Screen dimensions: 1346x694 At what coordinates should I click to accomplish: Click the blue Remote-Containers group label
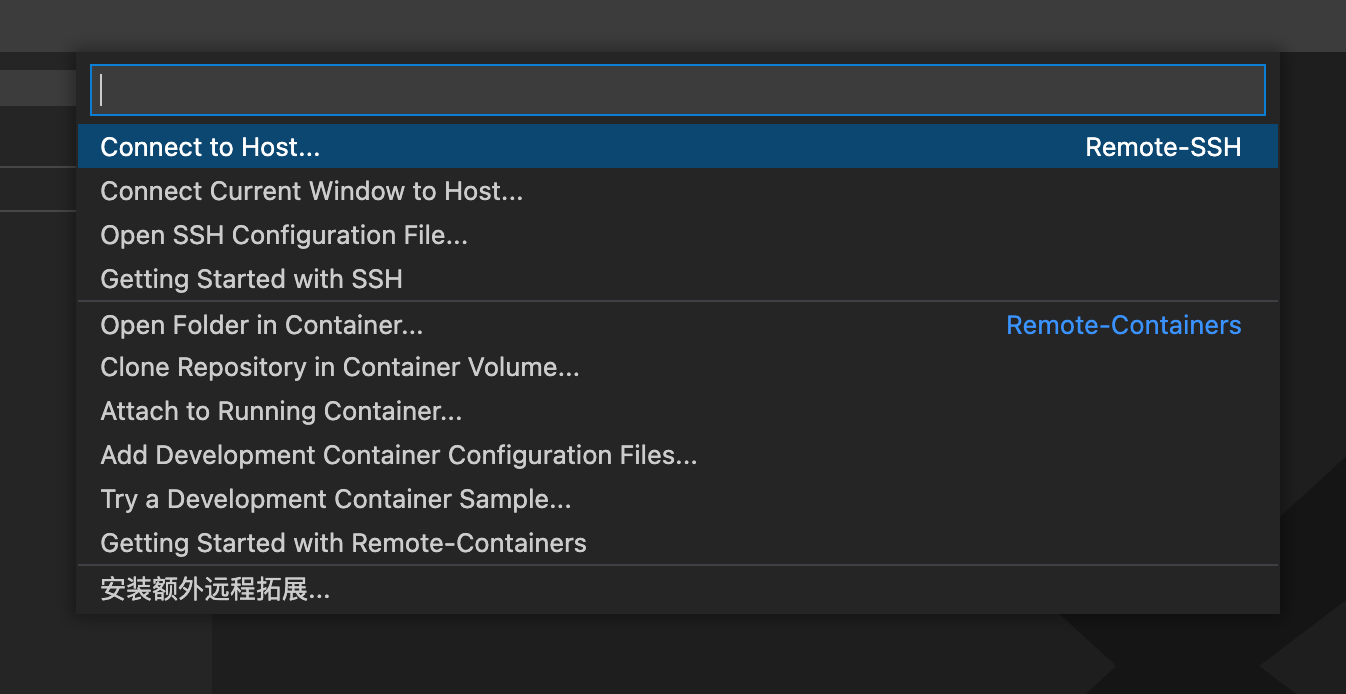coord(1123,325)
